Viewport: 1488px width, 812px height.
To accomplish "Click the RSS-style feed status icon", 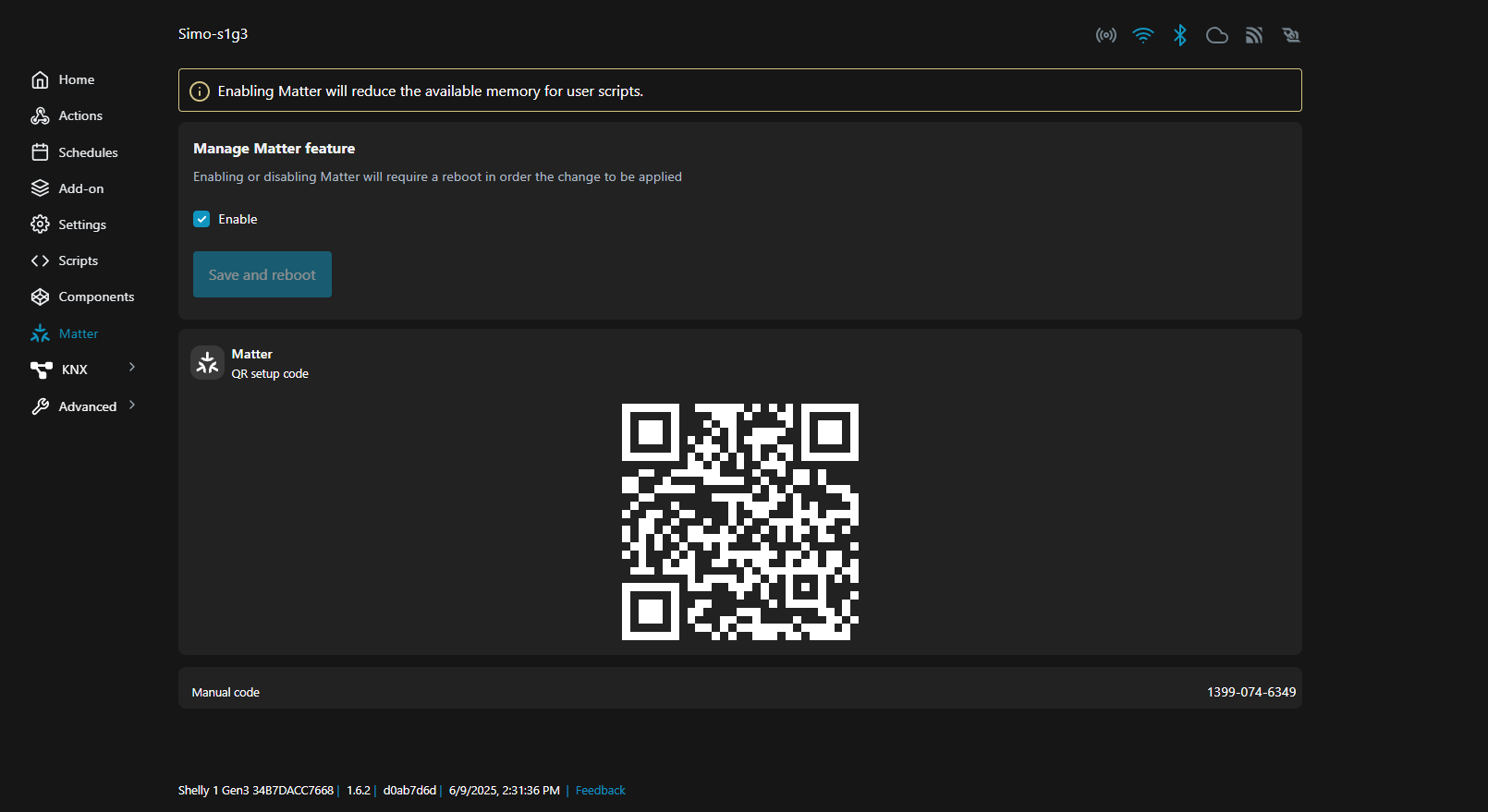I will pyautogui.click(x=1254, y=35).
